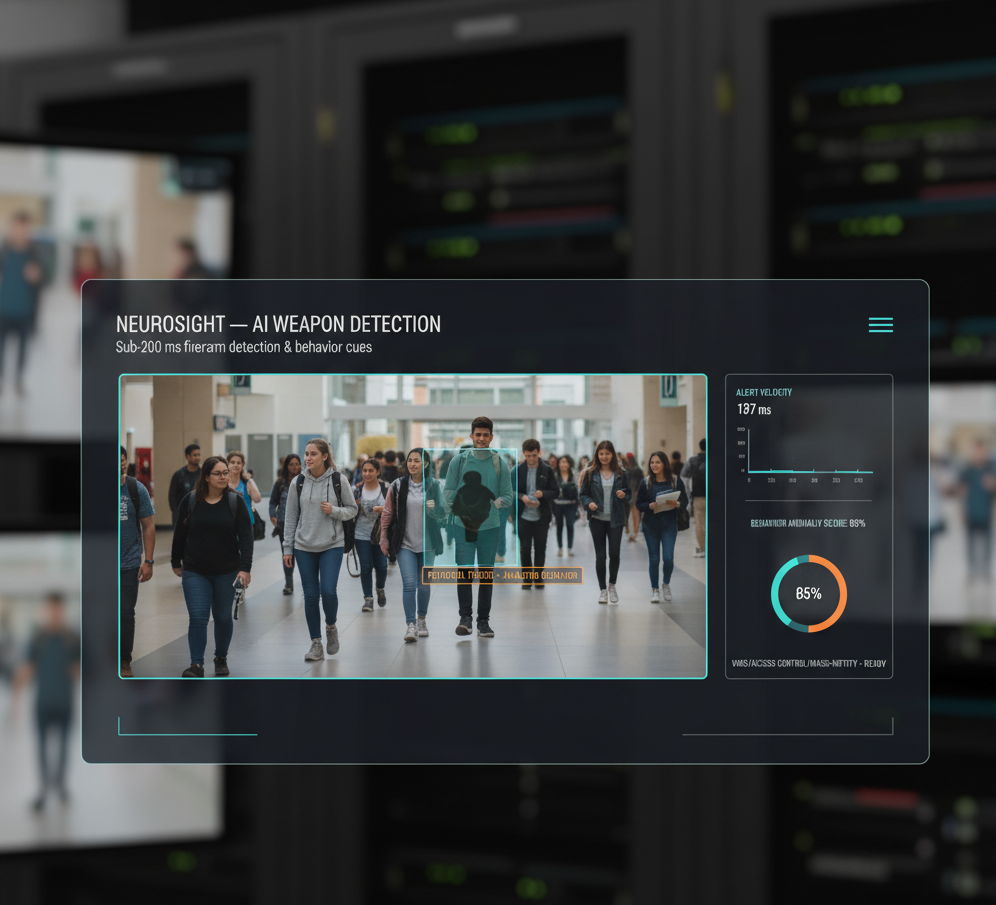Open the NEUROSIGHT title header menu
Viewport: 996px width, 905px height.
click(x=278, y=324)
